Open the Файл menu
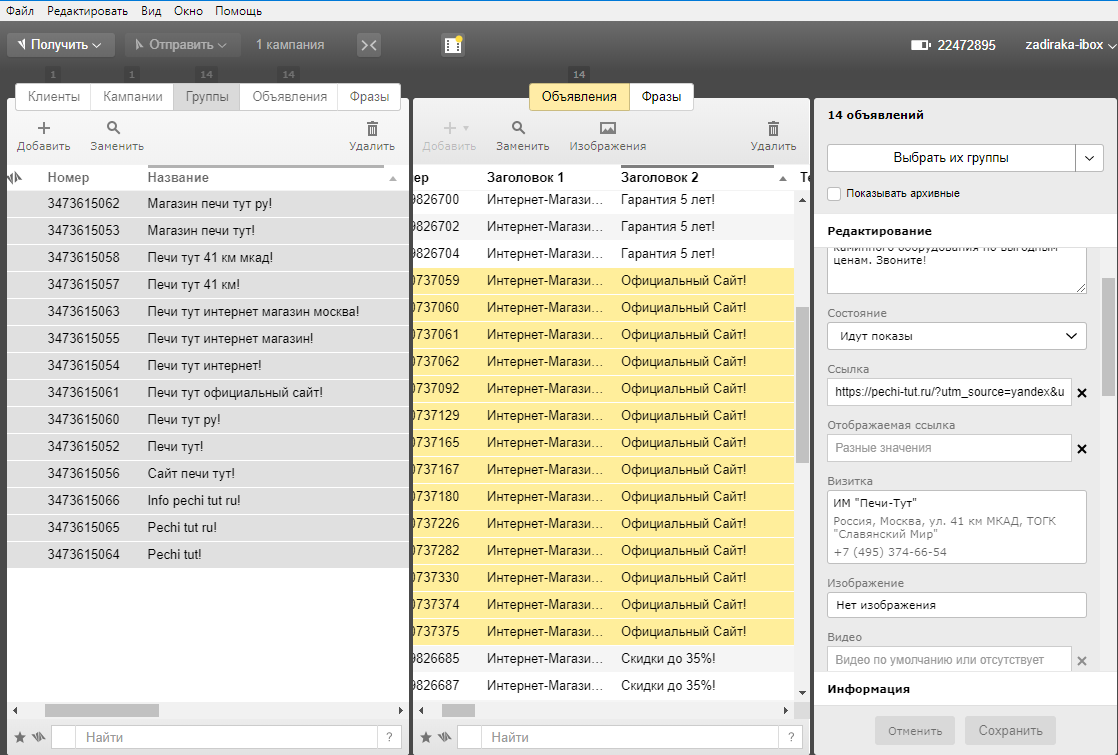 (19, 11)
